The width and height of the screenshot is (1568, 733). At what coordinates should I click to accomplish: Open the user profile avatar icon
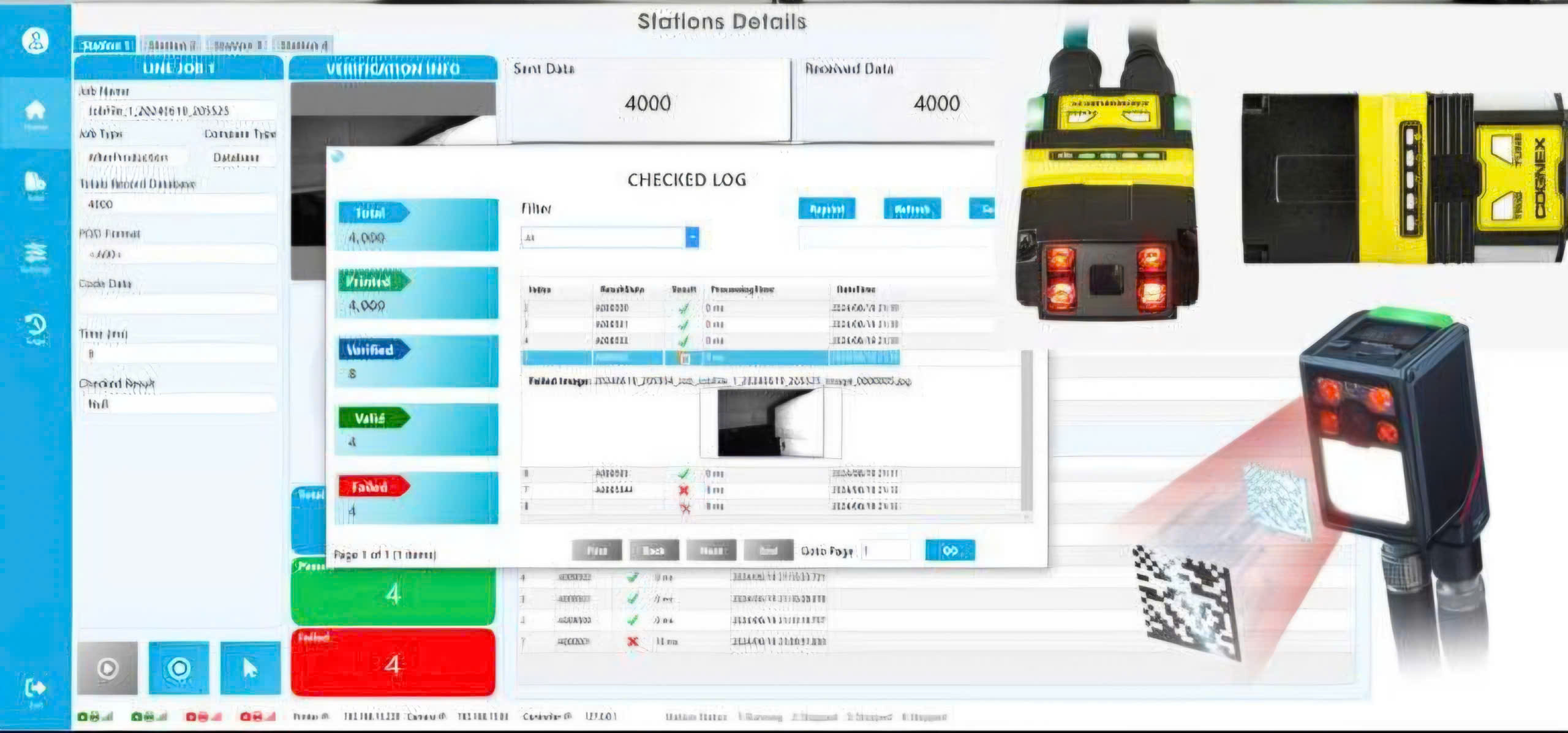pos(36,41)
